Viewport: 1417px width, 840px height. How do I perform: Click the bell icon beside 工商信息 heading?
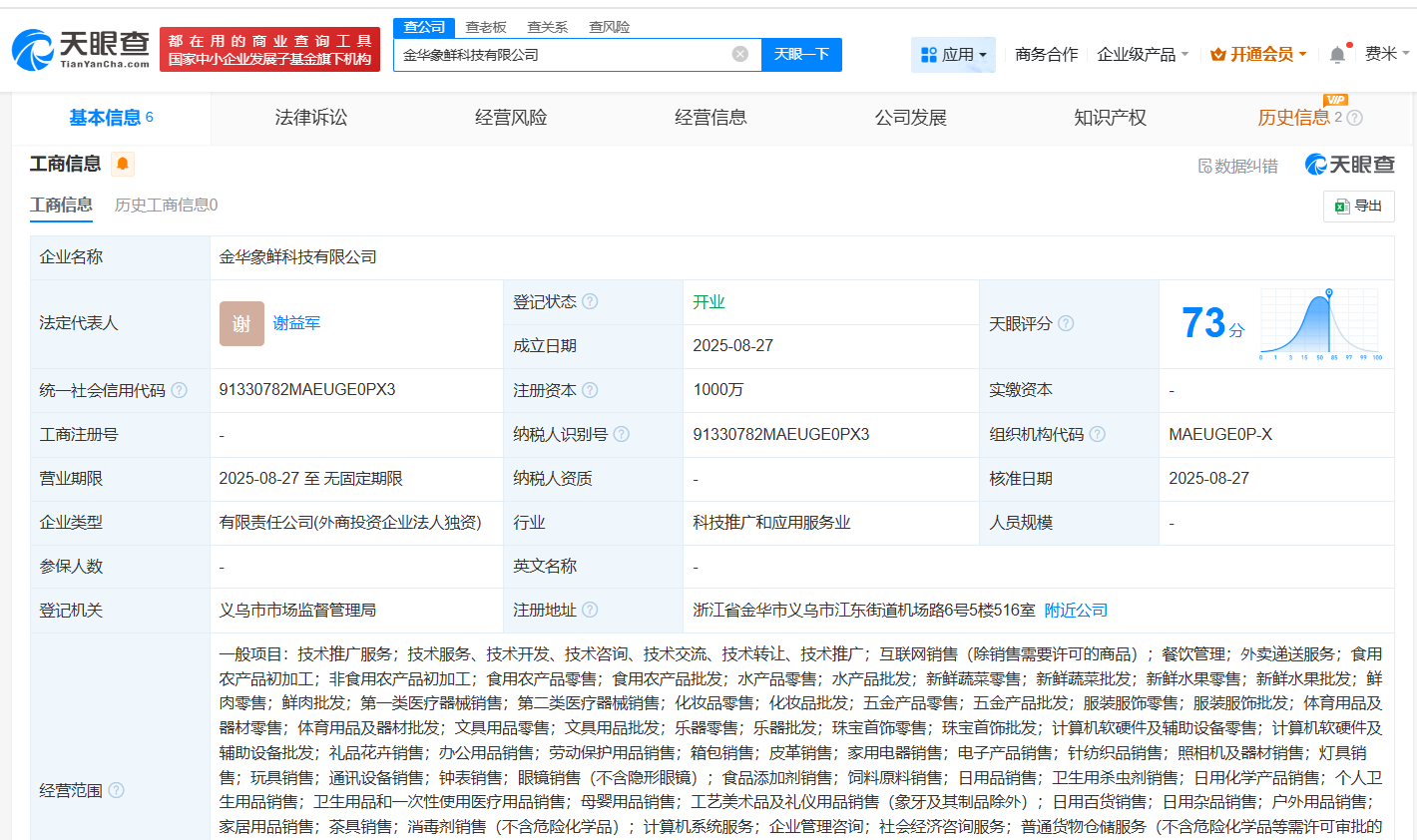pyautogui.click(x=123, y=164)
